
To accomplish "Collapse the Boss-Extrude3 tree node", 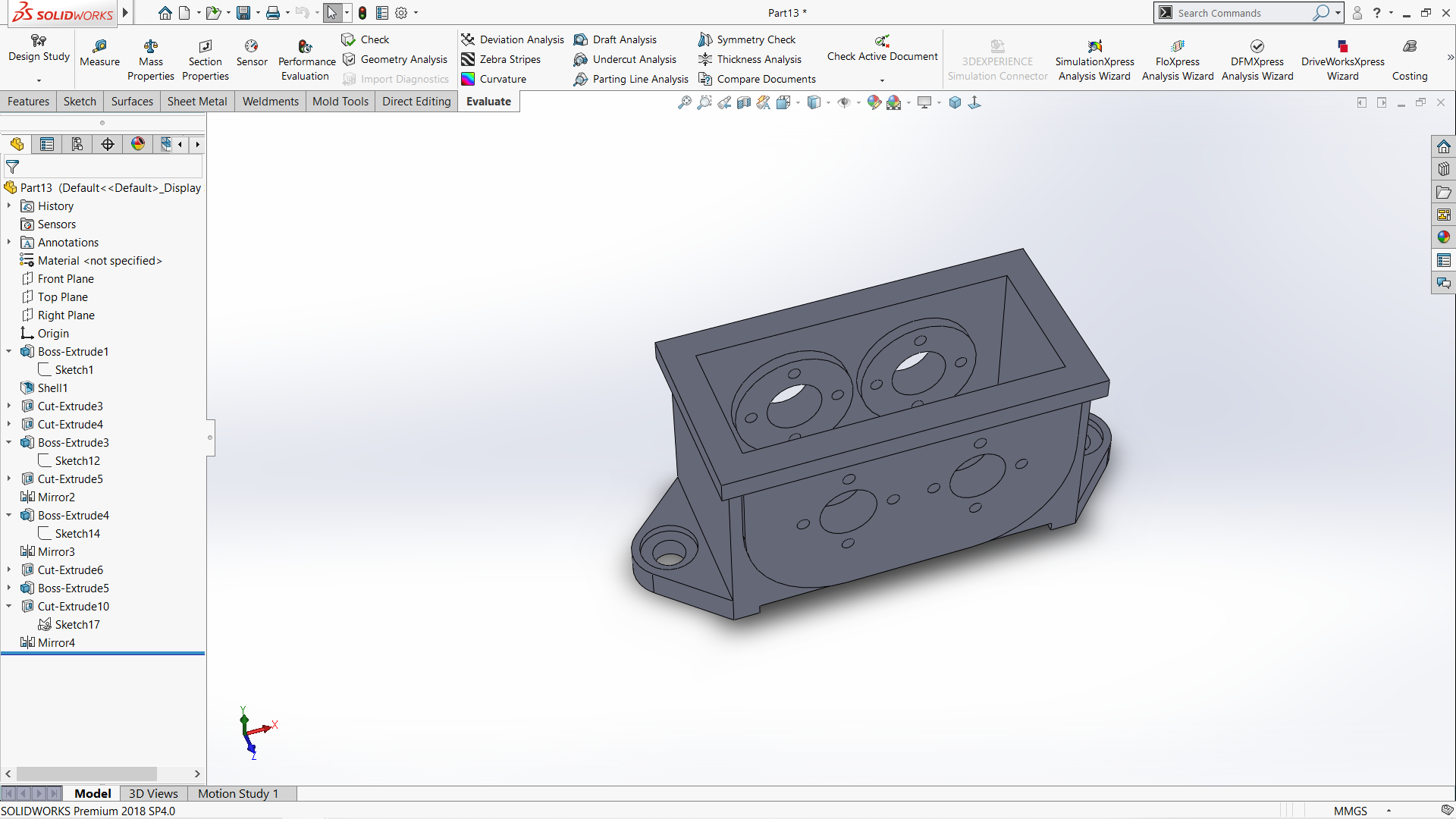I will (9, 443).
